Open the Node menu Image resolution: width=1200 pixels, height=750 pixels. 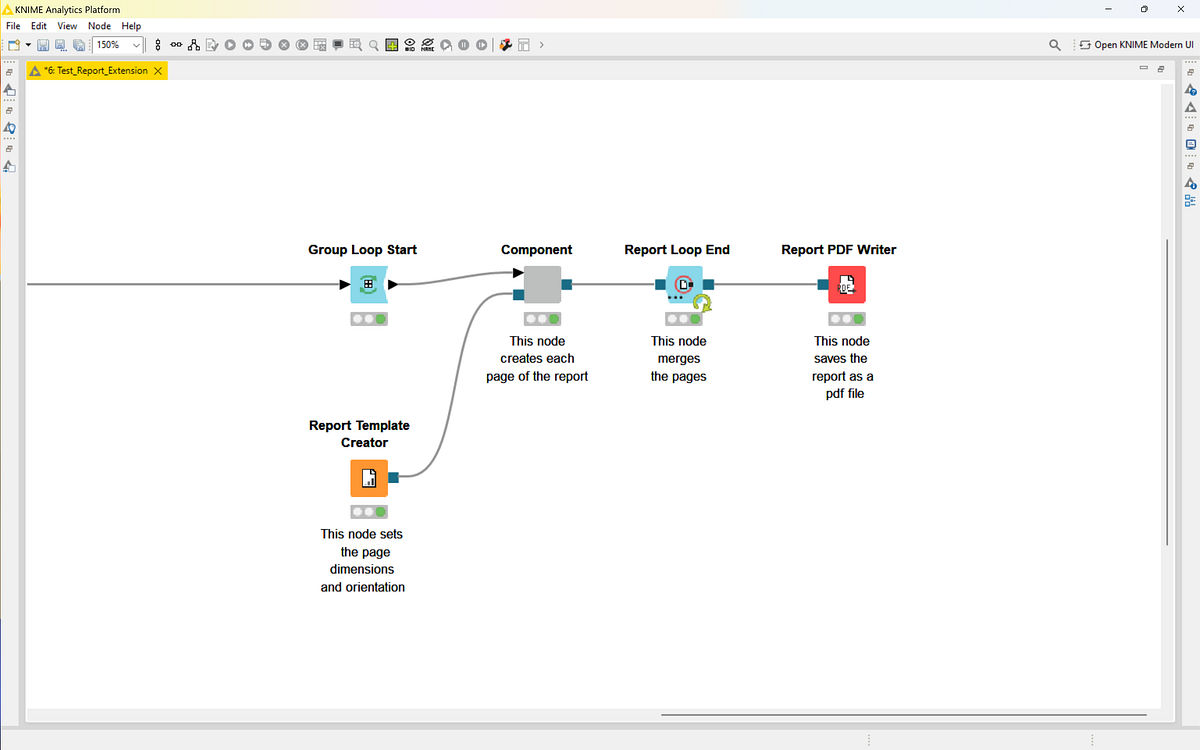[99, 26]
